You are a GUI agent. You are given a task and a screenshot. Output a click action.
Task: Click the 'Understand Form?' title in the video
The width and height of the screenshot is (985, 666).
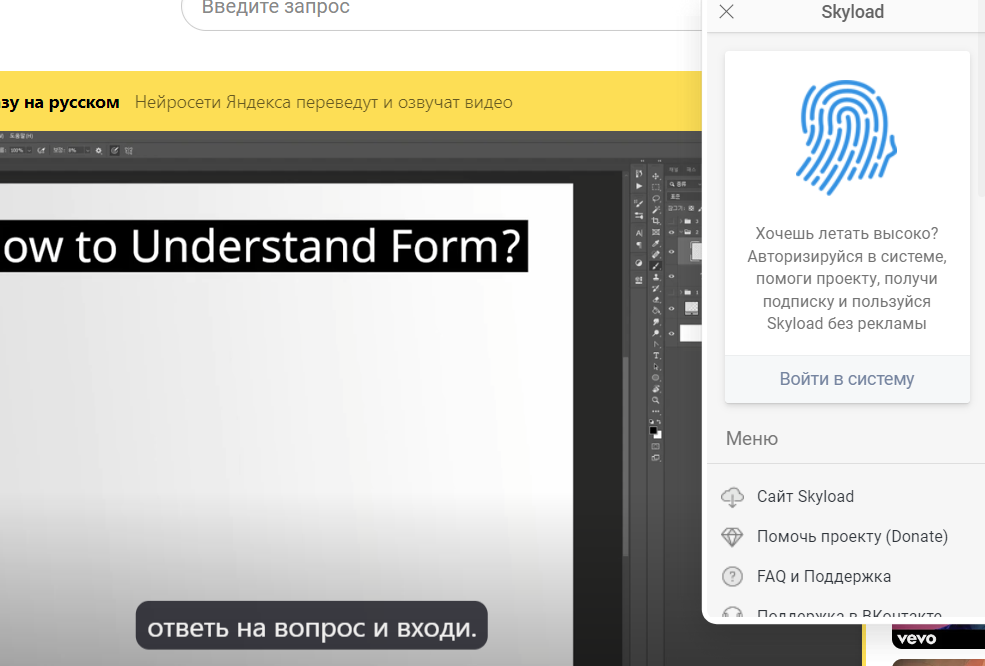[x=325, y=246]
